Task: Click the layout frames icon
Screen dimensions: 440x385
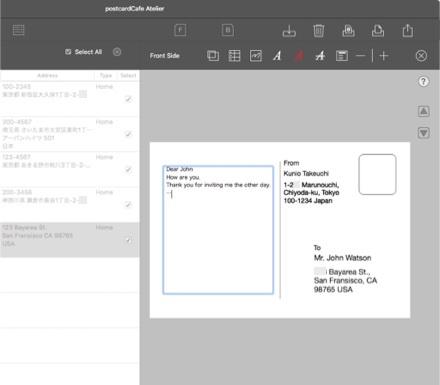Action: (x=213, y=56)
